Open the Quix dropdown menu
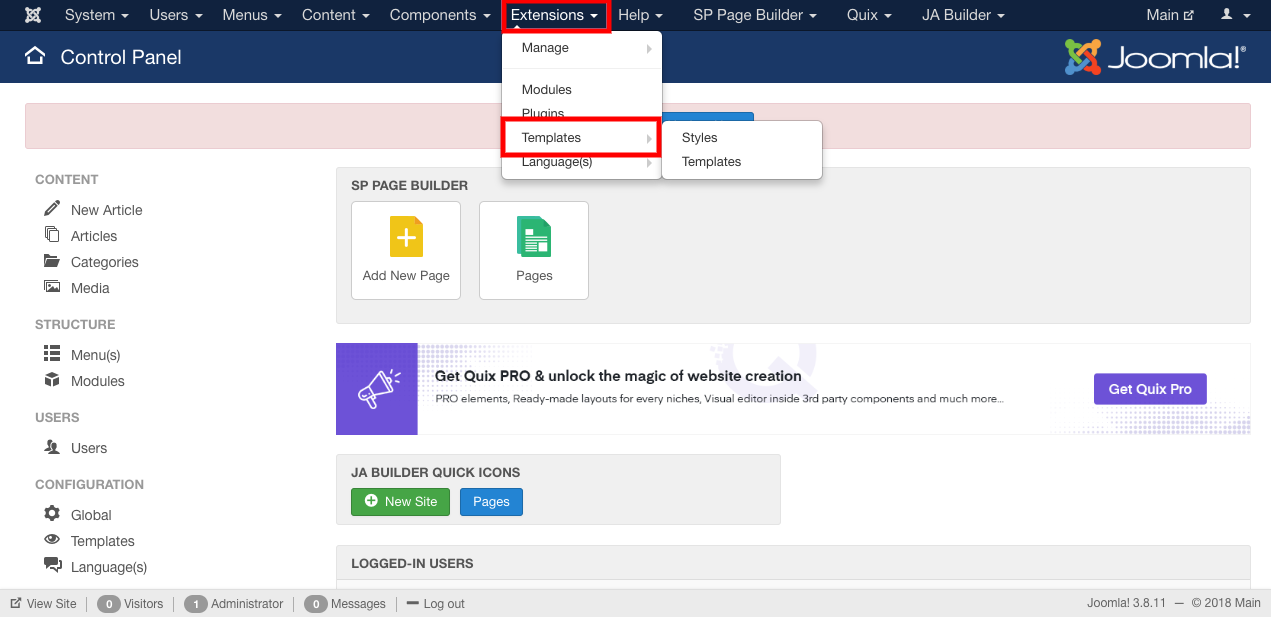 (870, 15)
